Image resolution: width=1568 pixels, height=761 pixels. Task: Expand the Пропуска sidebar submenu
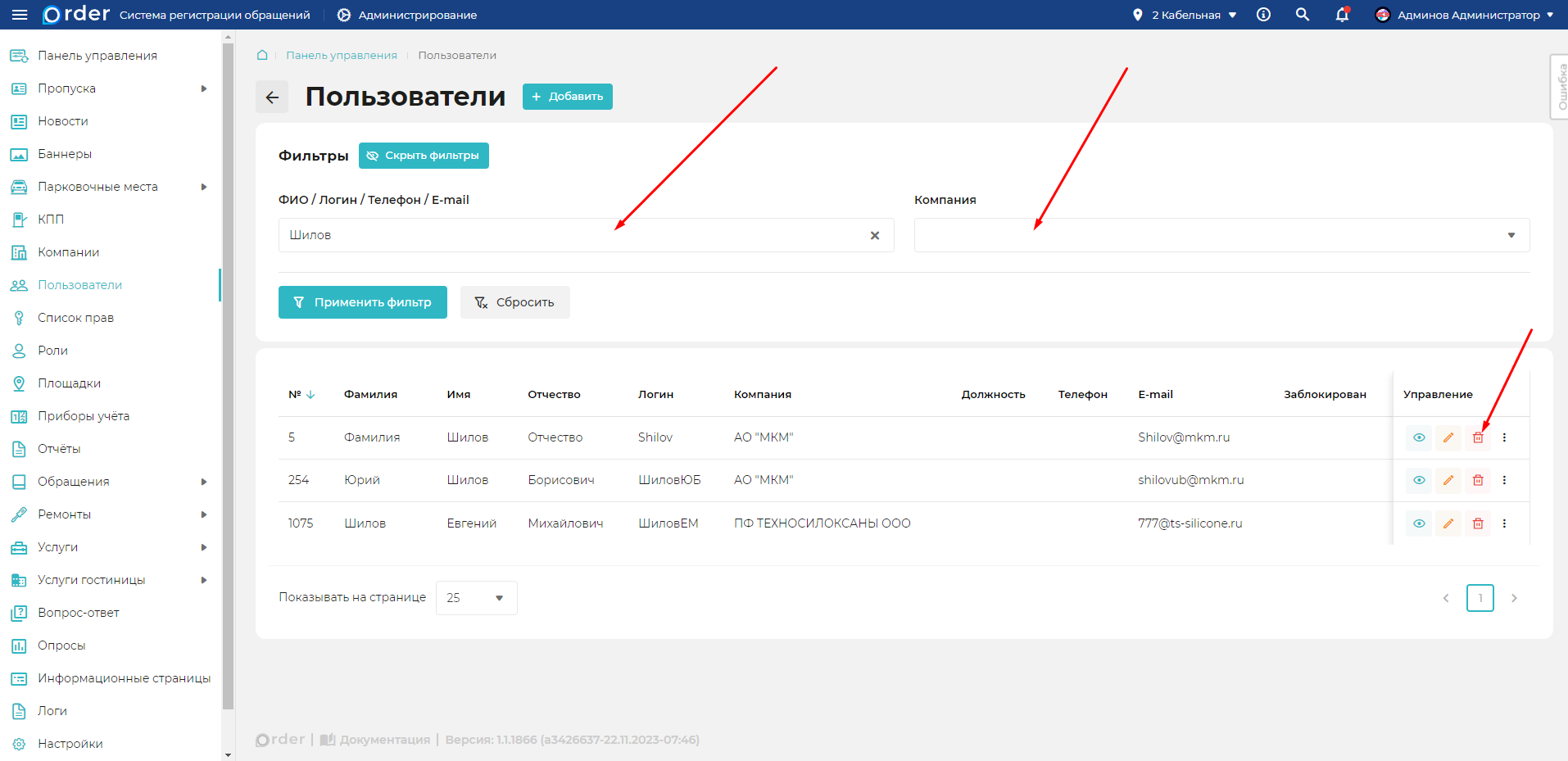pyautogui.click(x=203, y=88)
